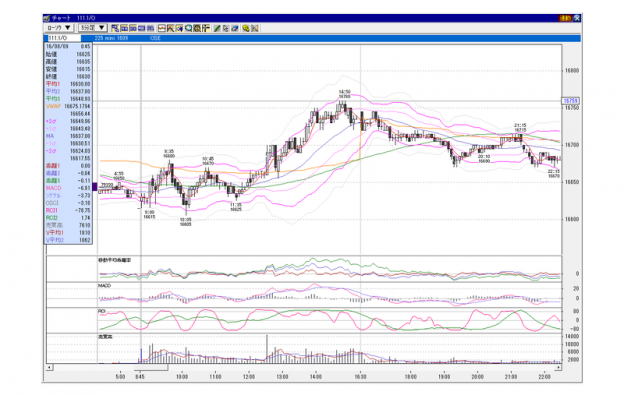Select the green pencil drawing tool
This screenshot has height=395, width=624.
(217, 28)
